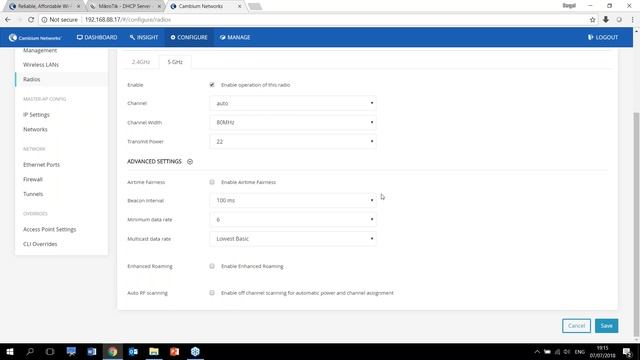Open the Transmit Power dropdown
The image size is (640, 360).
[x=293, y=142]
